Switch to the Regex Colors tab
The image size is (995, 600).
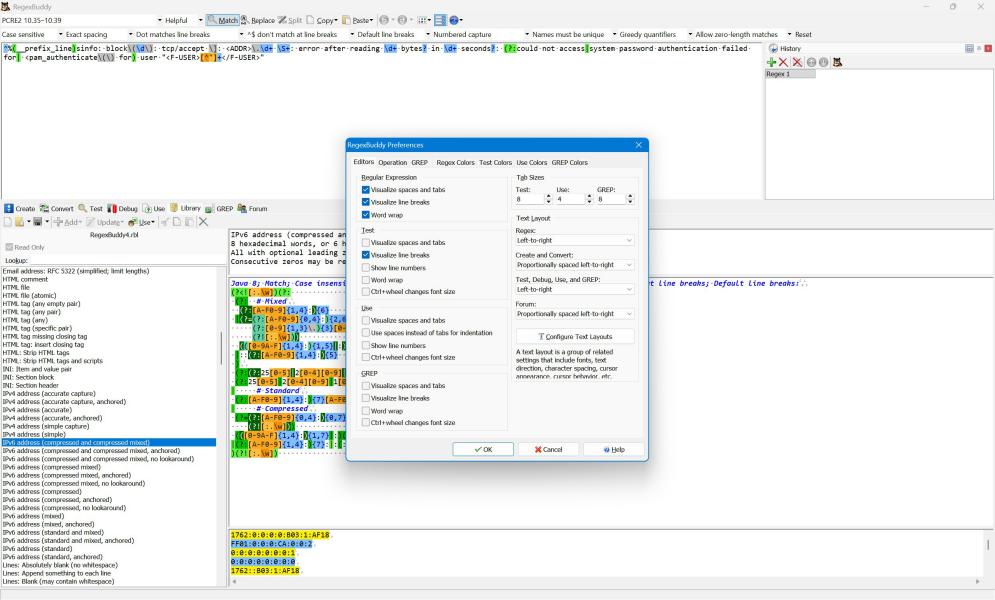pyautogui.click(x=455, y=162)
